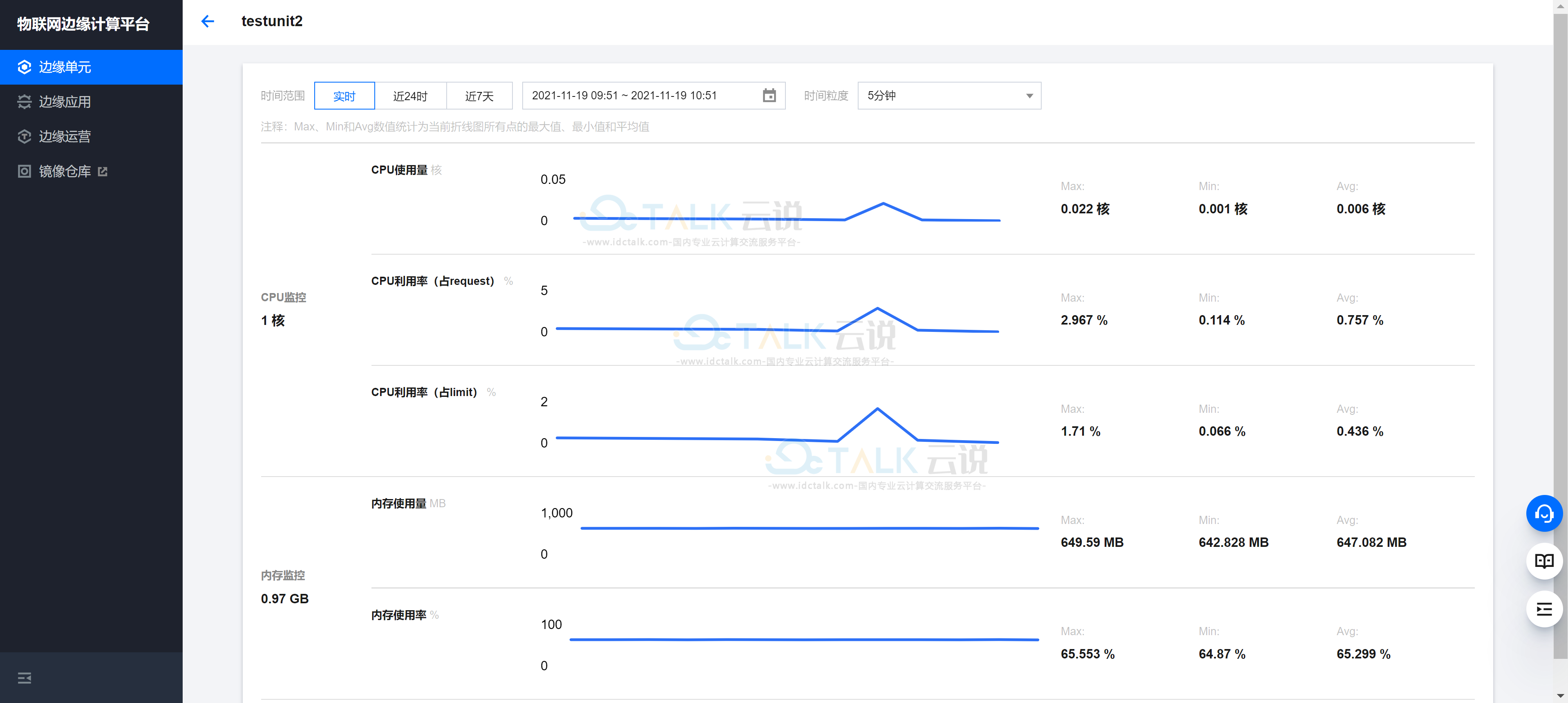The image size is (1568, 703).
Task: Click the 0.114 % min value
Action: (1221, 320)
